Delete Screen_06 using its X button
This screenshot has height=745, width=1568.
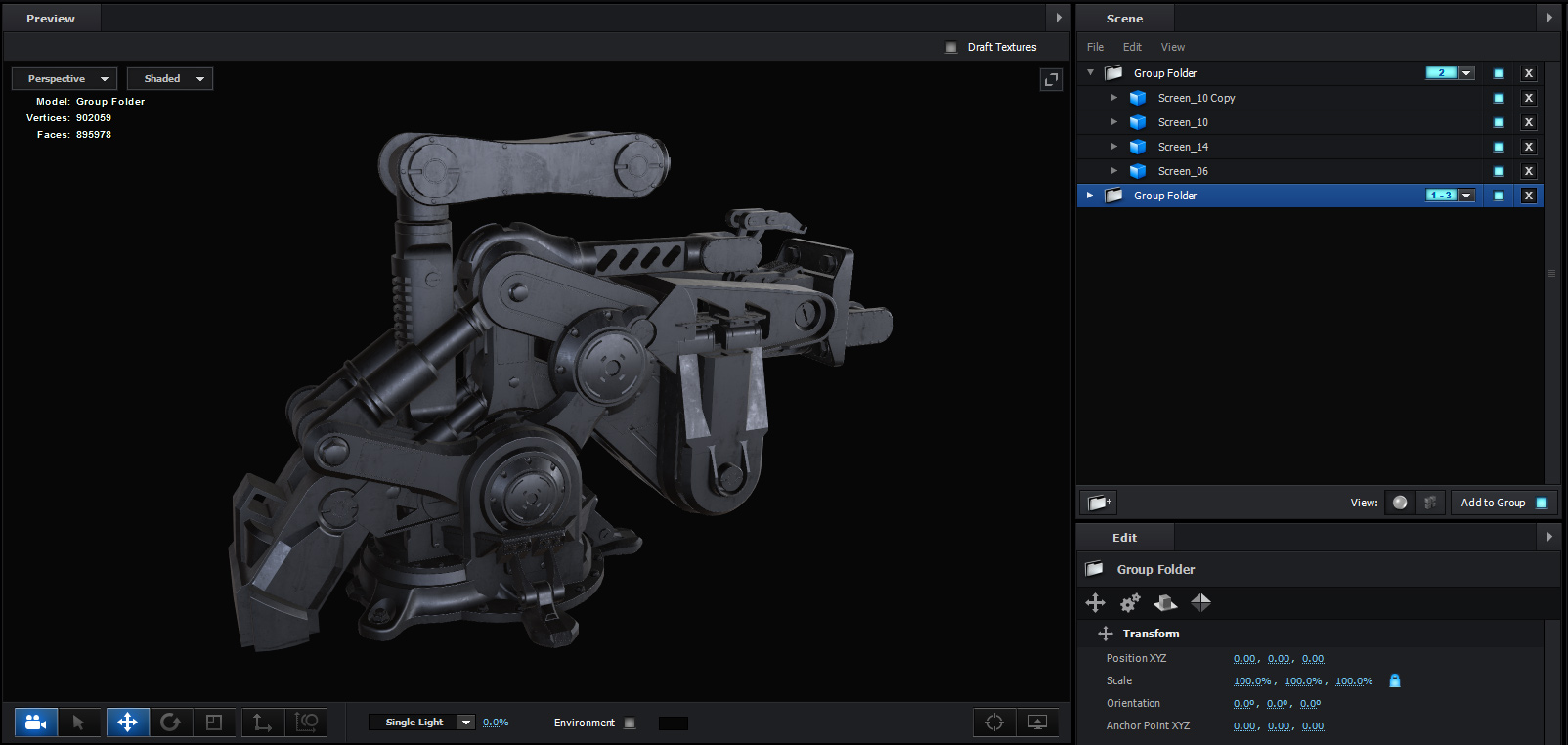coord(1529,171)
